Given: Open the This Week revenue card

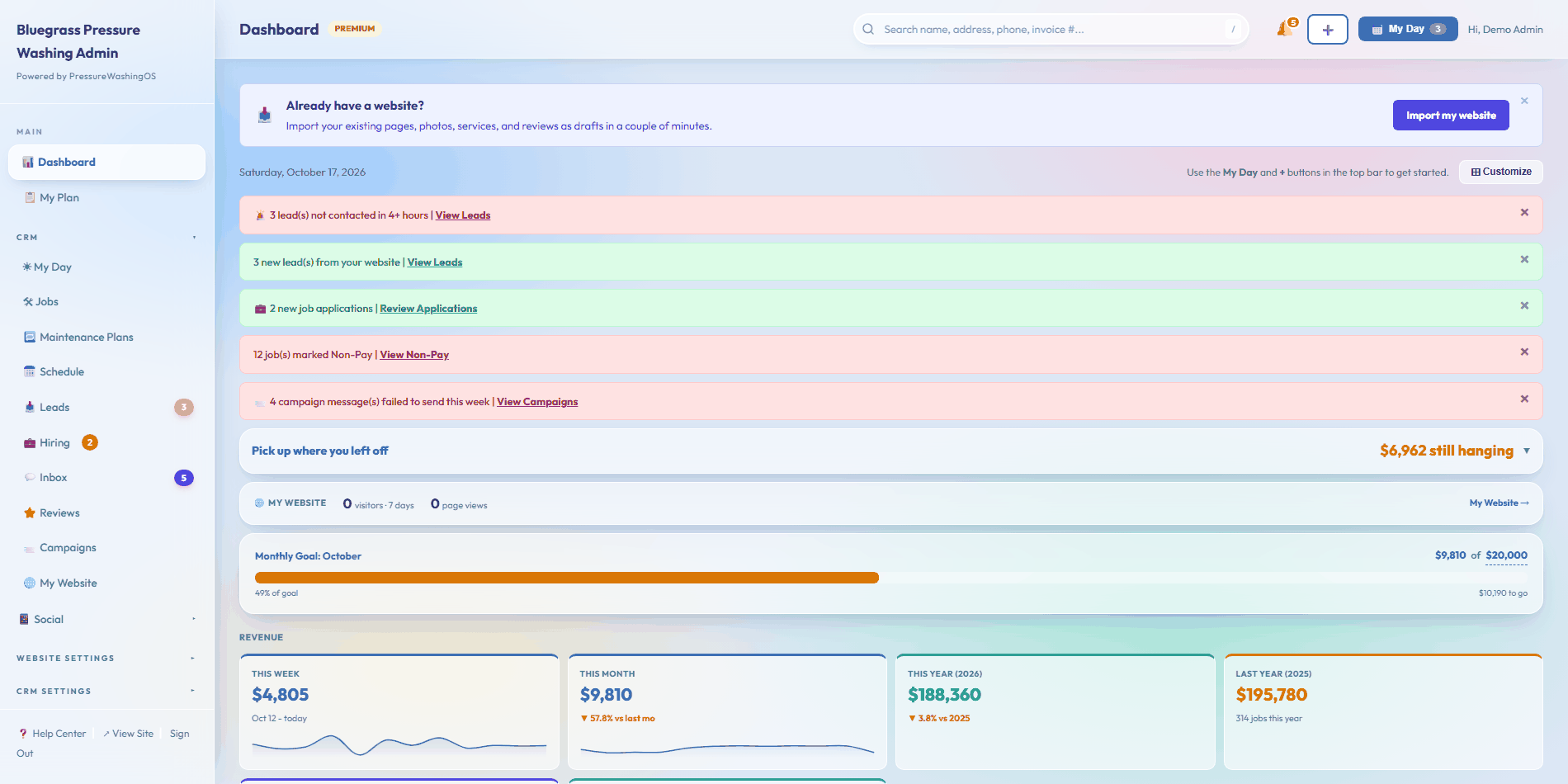Looking at the screenshot, I should 399,712.
